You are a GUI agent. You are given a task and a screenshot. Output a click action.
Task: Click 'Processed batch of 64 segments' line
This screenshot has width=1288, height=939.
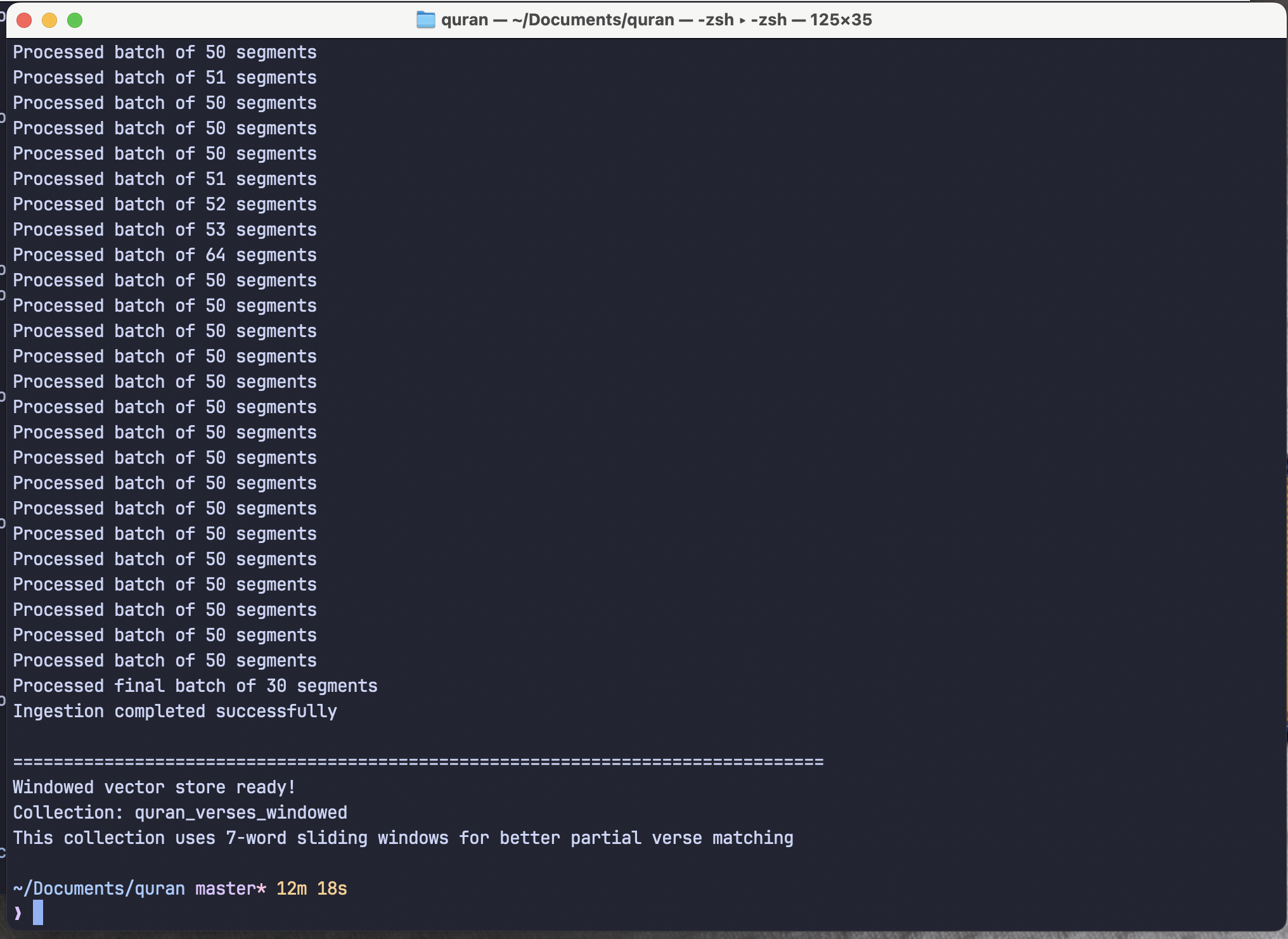tap(165, 255)
